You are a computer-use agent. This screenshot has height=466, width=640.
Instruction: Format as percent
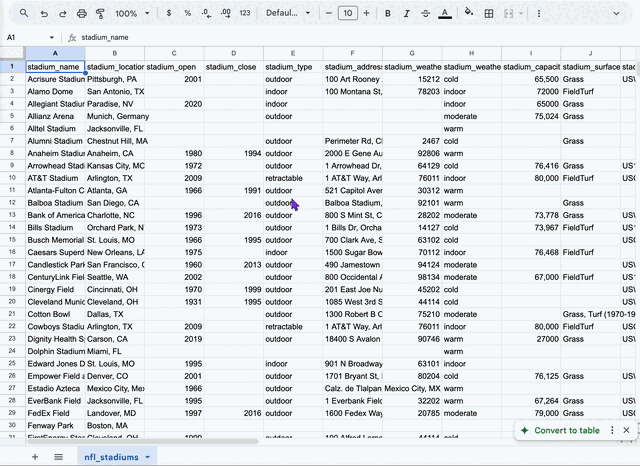point(187,13)
